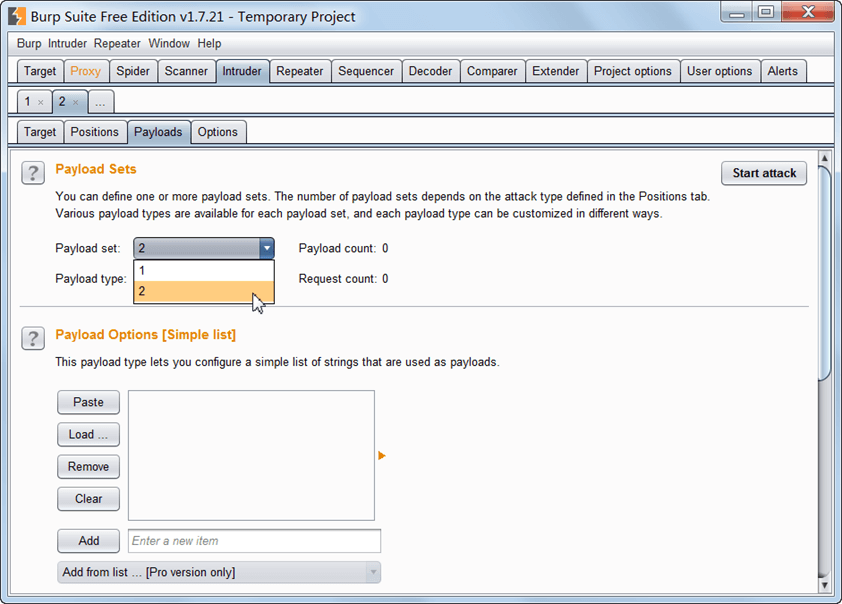The height and width of the screenshot is (604, 842).
Task: Click the Add button
Action: click(x=89, y=541)
